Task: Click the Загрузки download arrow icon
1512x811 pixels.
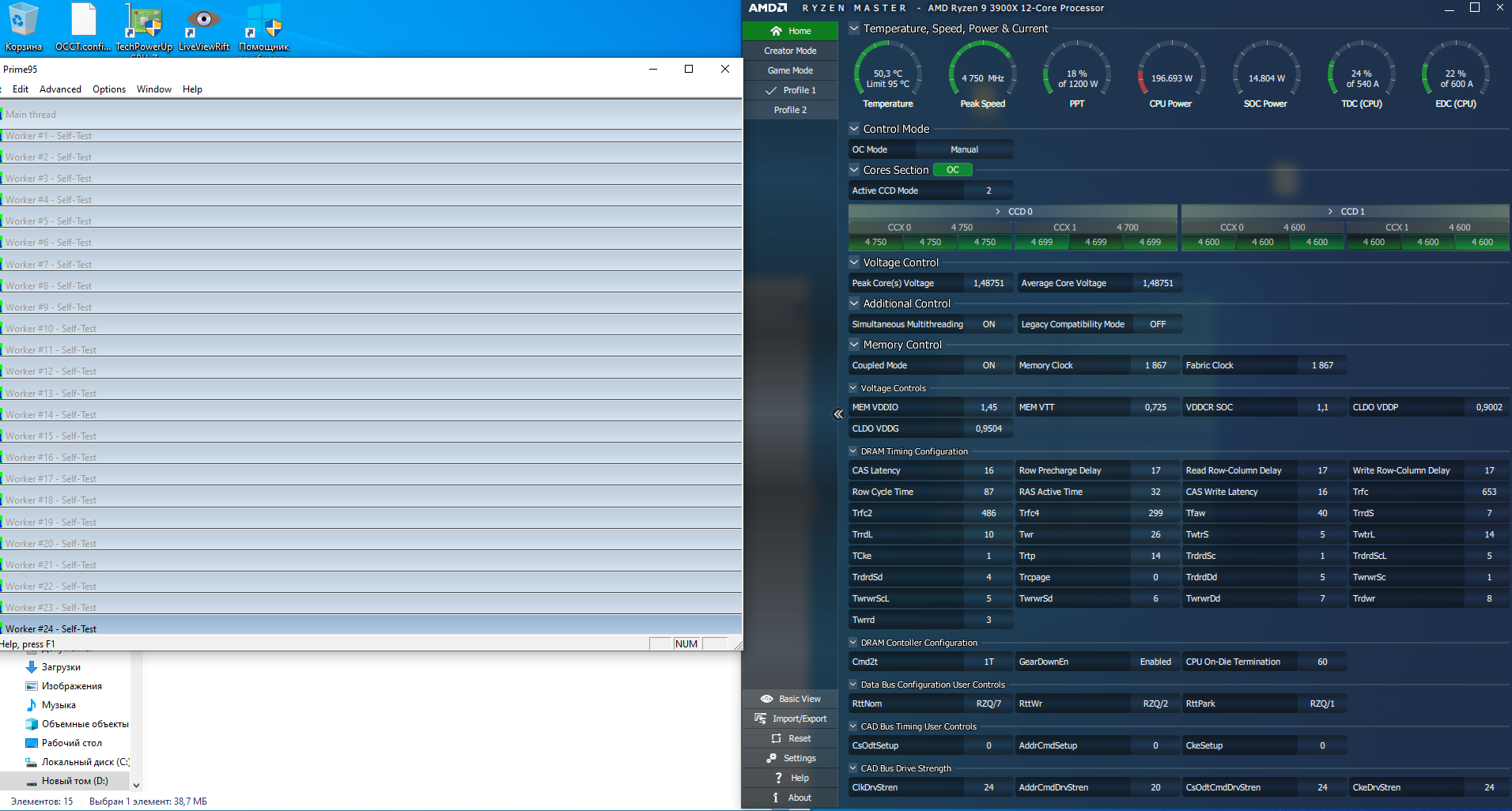Action: tap(32, 667)
